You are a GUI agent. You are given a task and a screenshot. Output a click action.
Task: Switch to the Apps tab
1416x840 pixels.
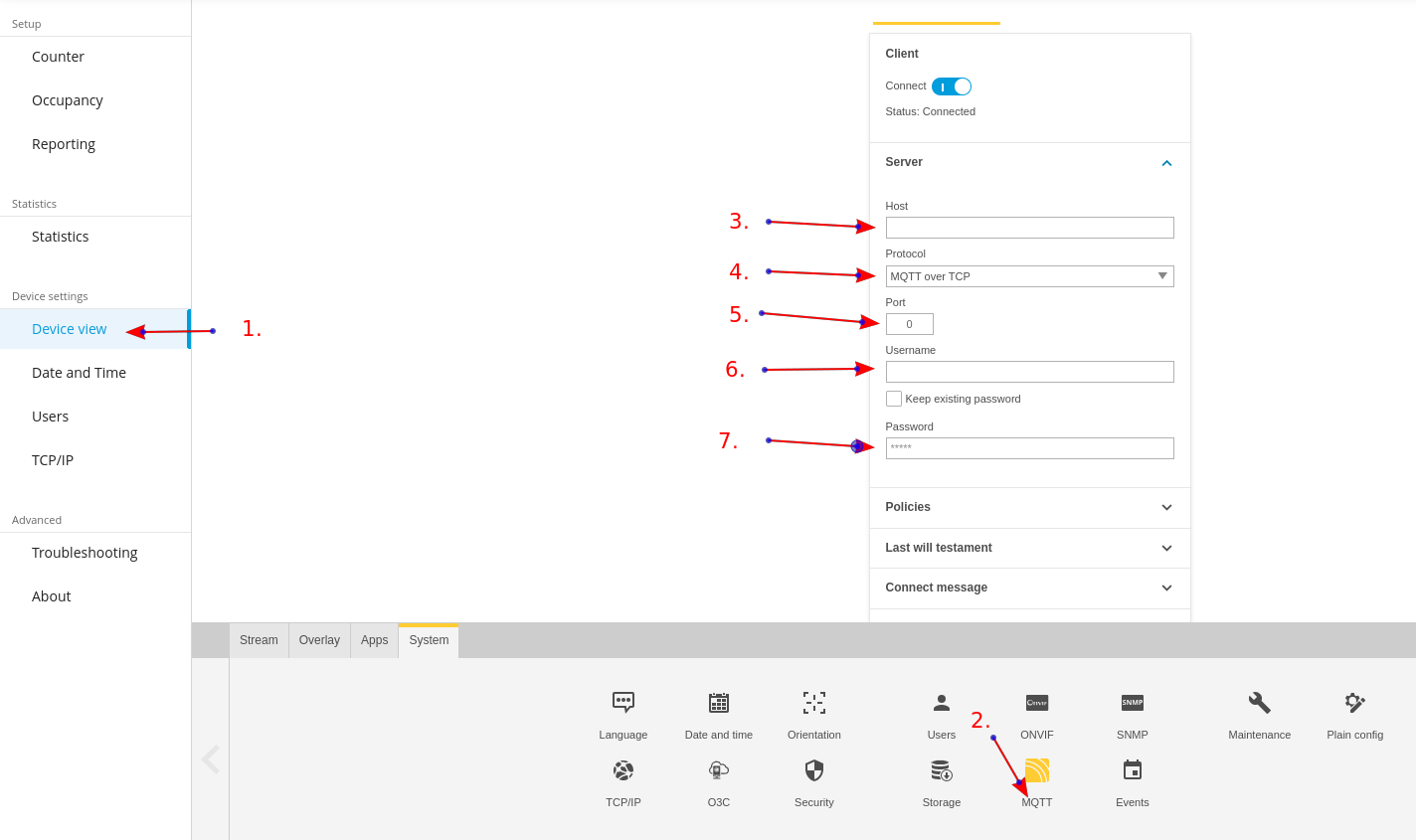(x=375, y=640)
